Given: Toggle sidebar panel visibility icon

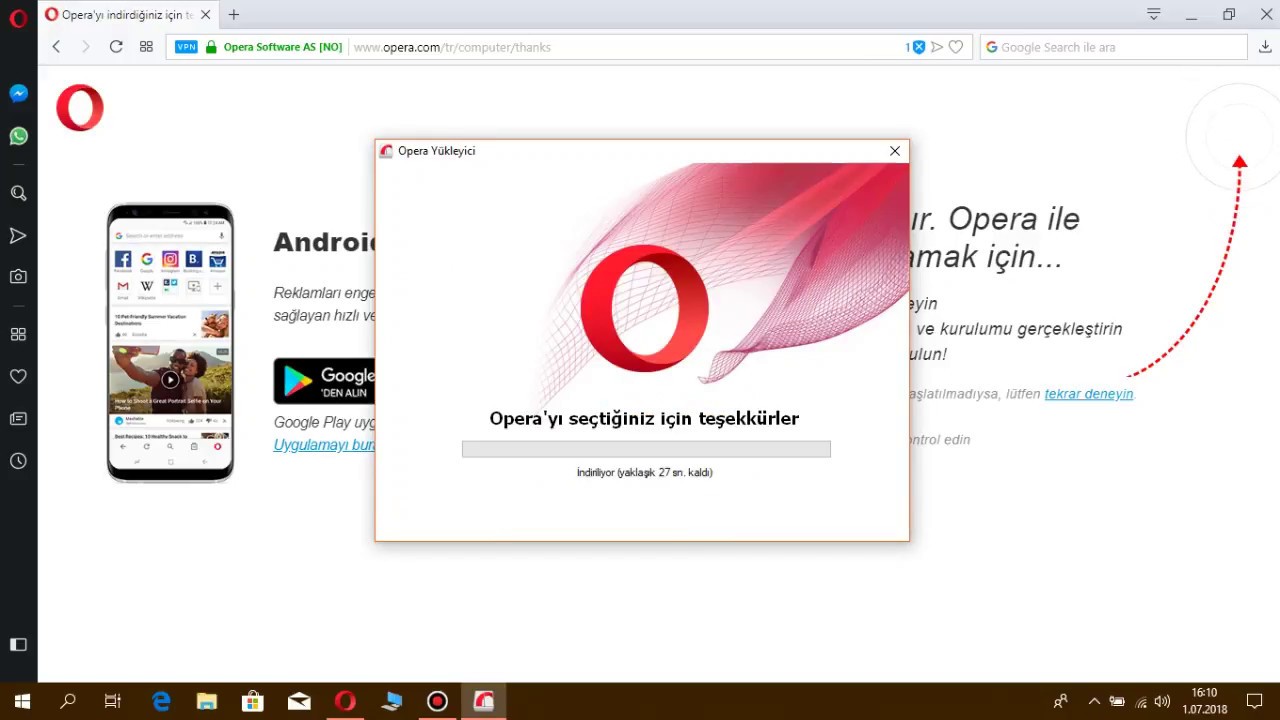Looking at the screenshot, I should tap(18, 645).
